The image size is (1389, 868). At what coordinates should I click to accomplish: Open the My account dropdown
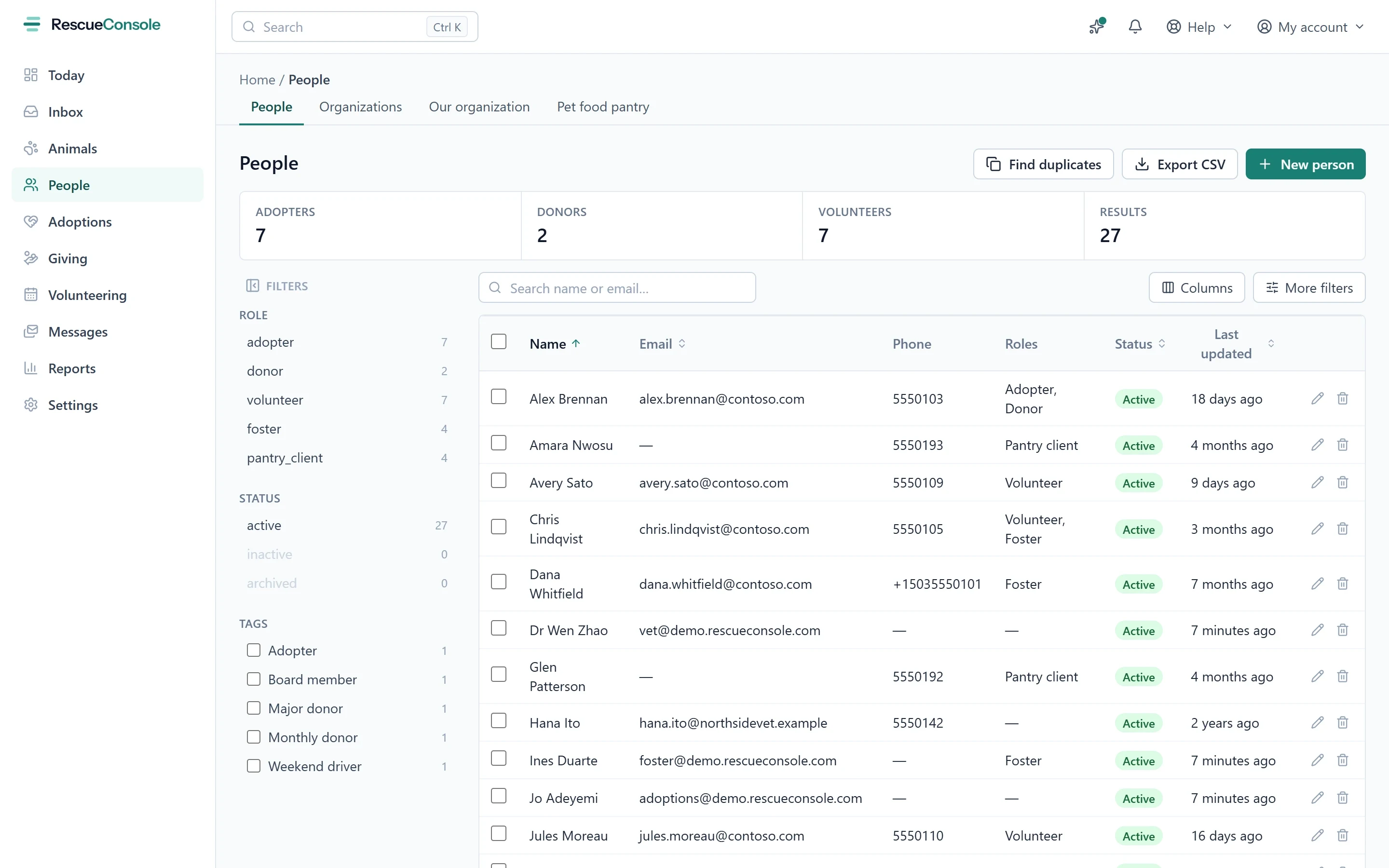coord(1310,27)
